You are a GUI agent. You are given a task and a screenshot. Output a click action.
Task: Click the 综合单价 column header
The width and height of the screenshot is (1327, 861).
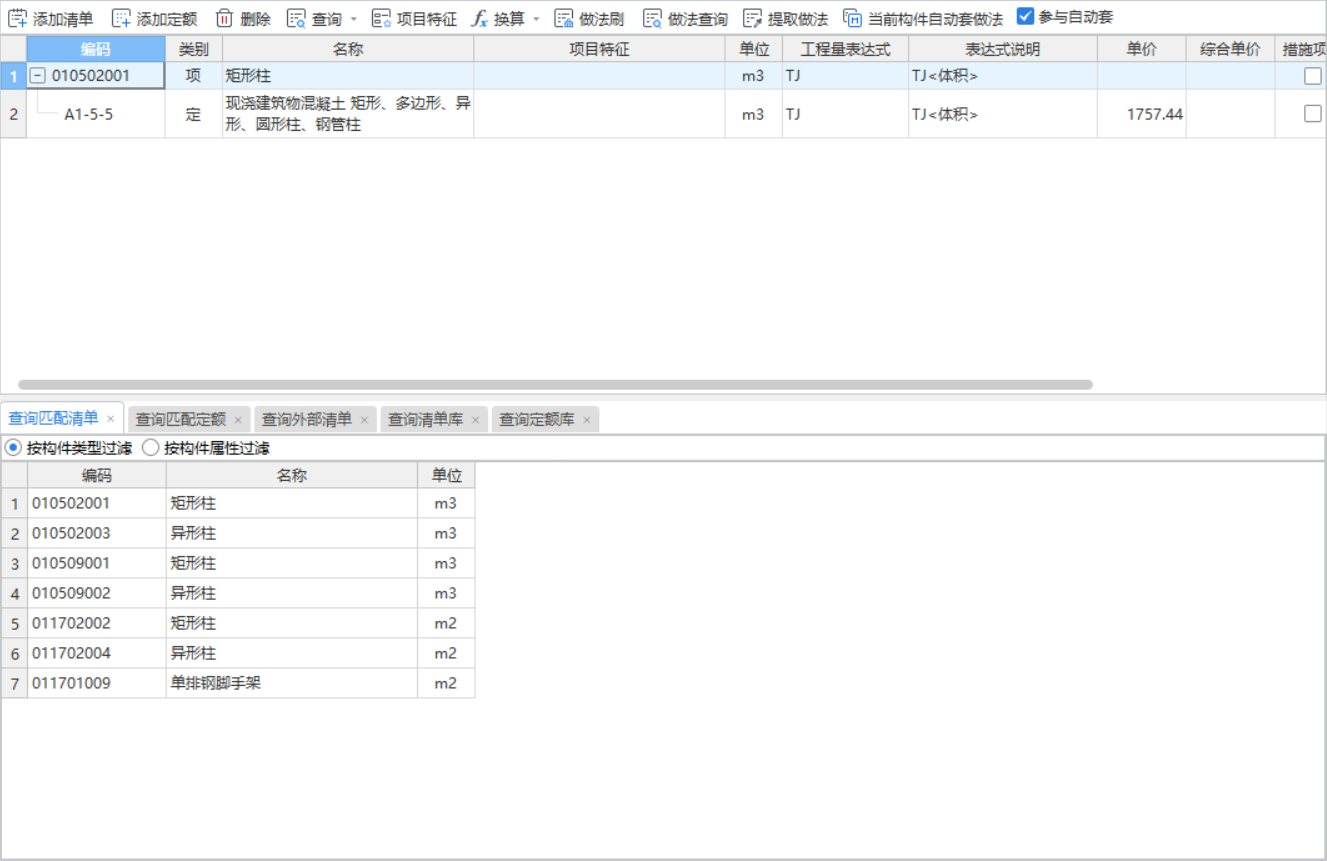pyautogui.click(x=1230, y=49)
